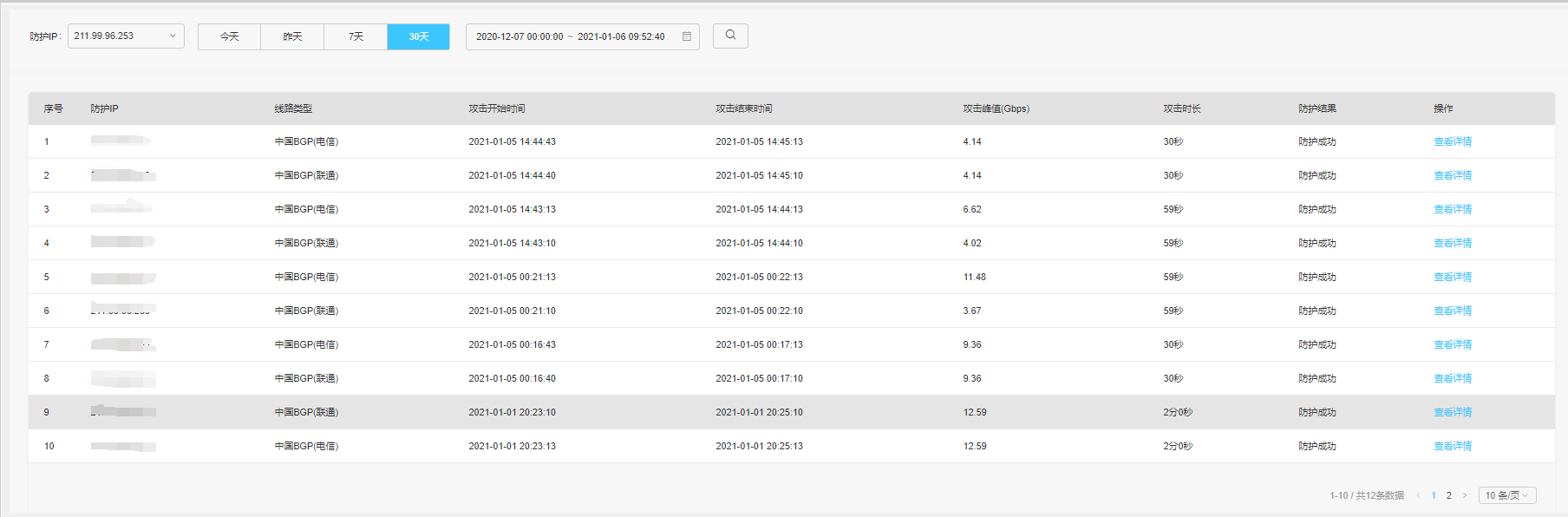Open 查看详情 for row 3
The width and height of the screenshot is (1568, 517).
[x=1452, y=209]
